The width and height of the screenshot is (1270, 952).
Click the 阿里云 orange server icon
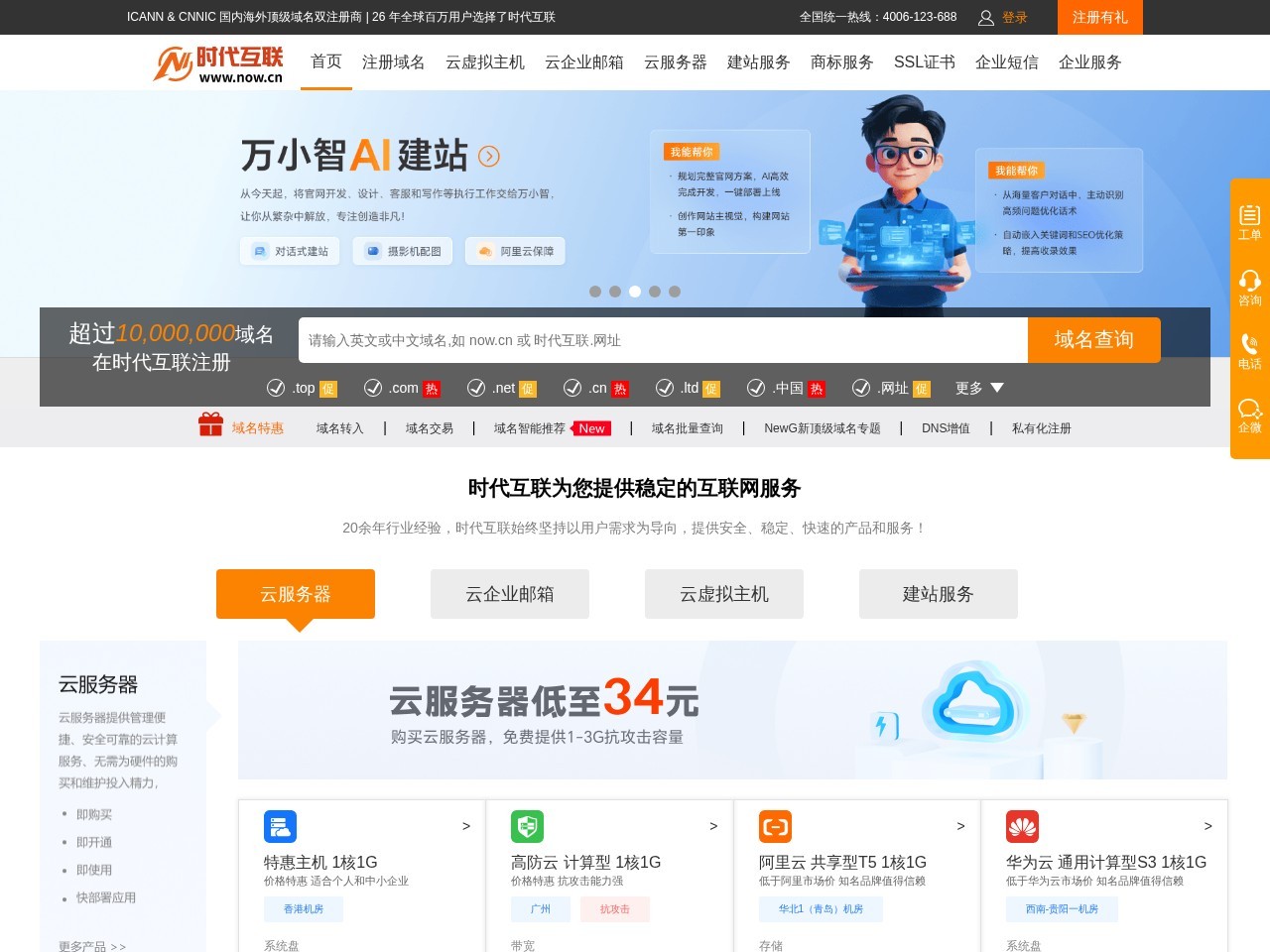(x=775, y=826)
